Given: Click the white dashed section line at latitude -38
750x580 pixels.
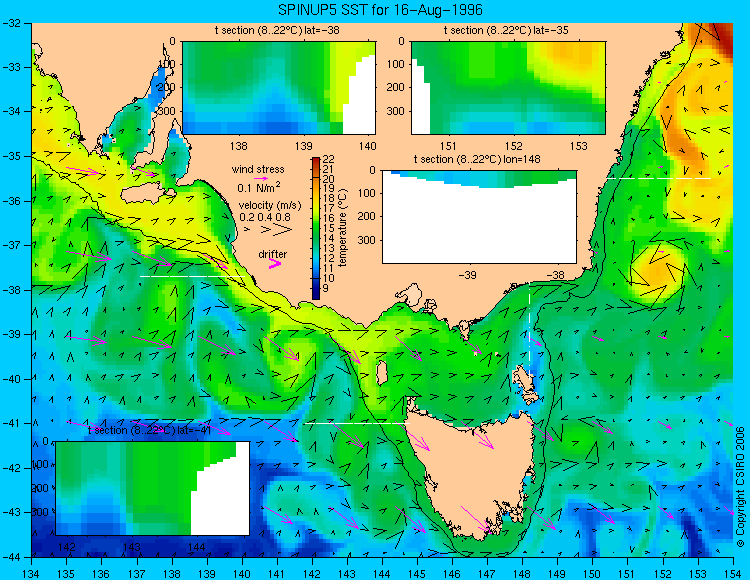Looking at the screenshot, I should click(192, 276).
